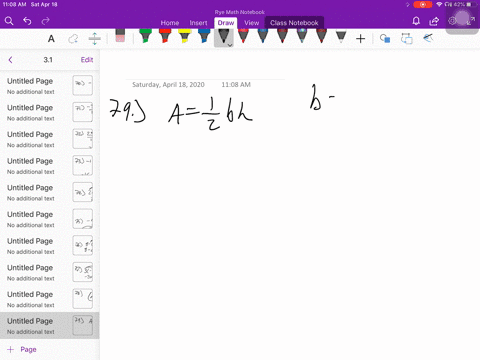Select the Draw tab
This screenshot has width=480, height=360.
click(226, 23)
